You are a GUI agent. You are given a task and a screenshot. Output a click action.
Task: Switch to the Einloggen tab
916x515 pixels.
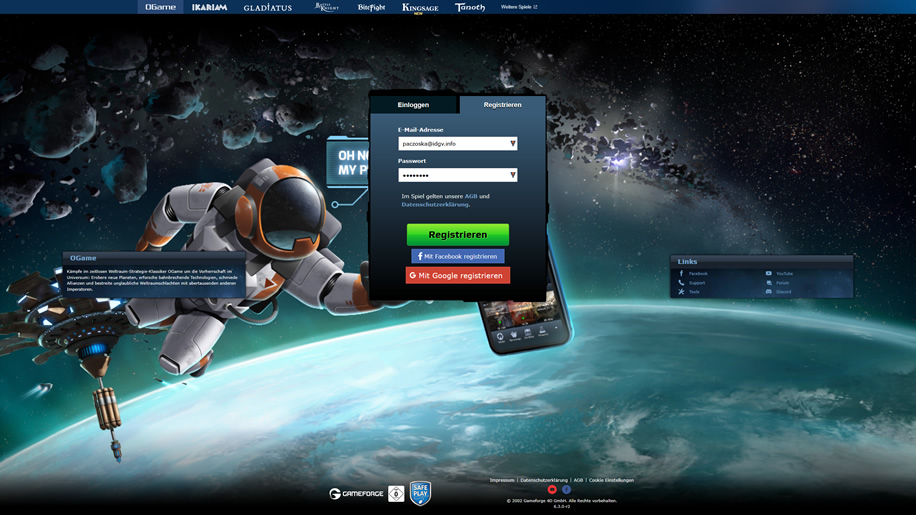(x=414, y=105)
